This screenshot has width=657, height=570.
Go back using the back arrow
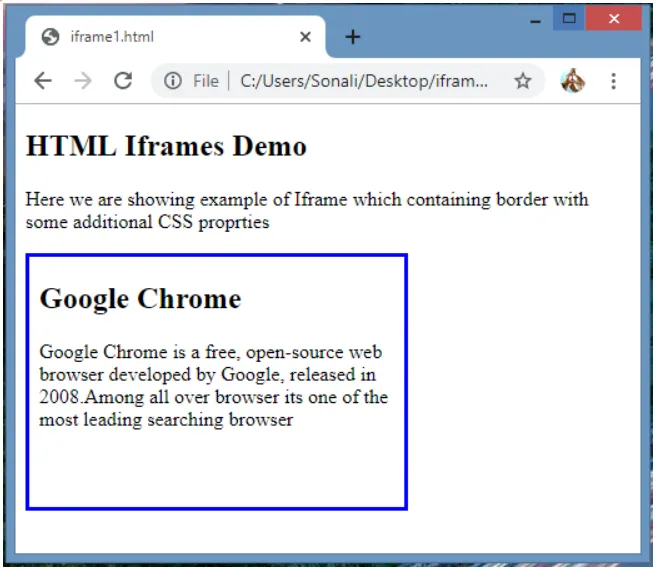point(43,80)
